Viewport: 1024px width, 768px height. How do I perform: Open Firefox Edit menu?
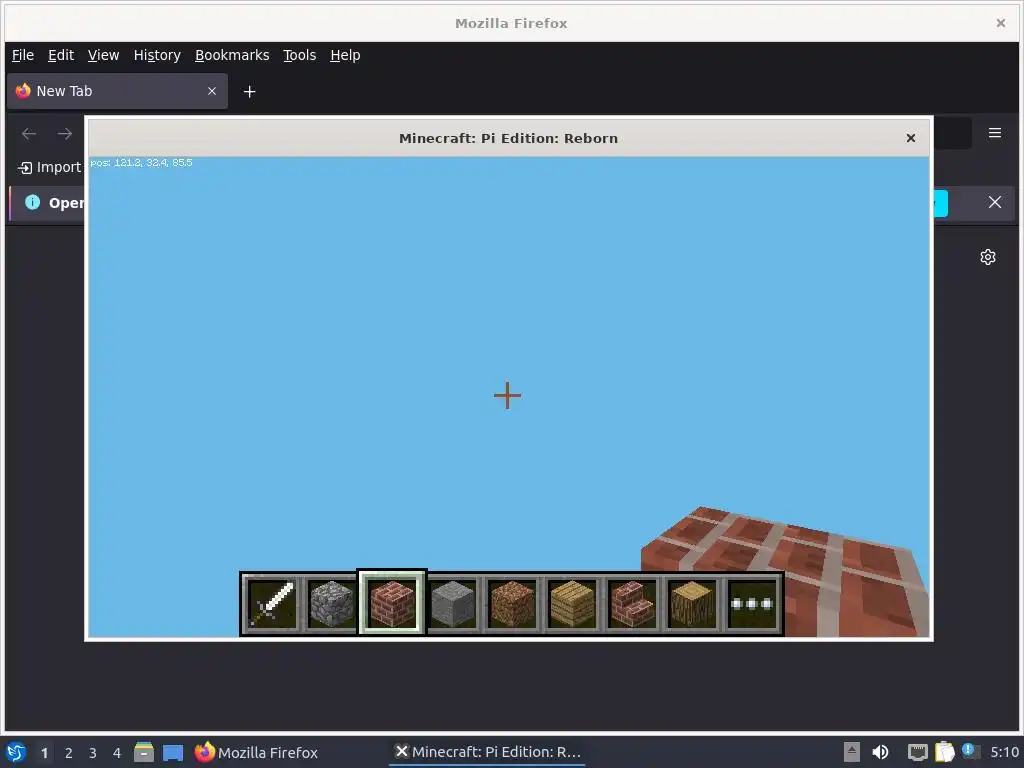click(61, 55)
